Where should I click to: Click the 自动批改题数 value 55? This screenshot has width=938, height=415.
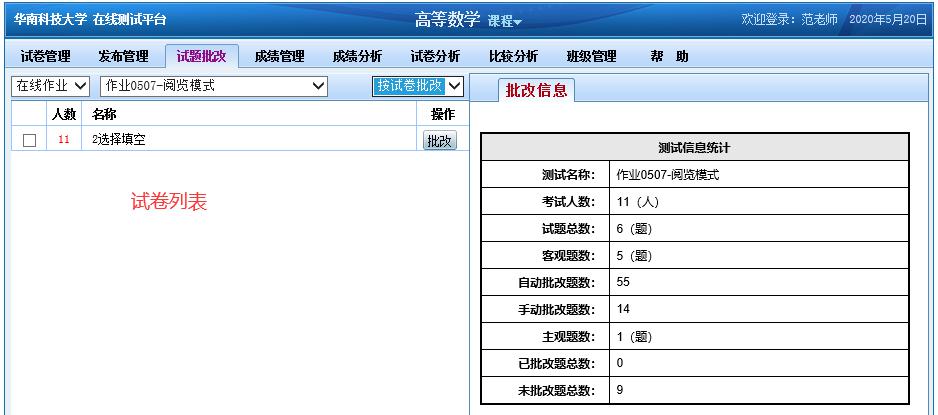tap(623, 282)
